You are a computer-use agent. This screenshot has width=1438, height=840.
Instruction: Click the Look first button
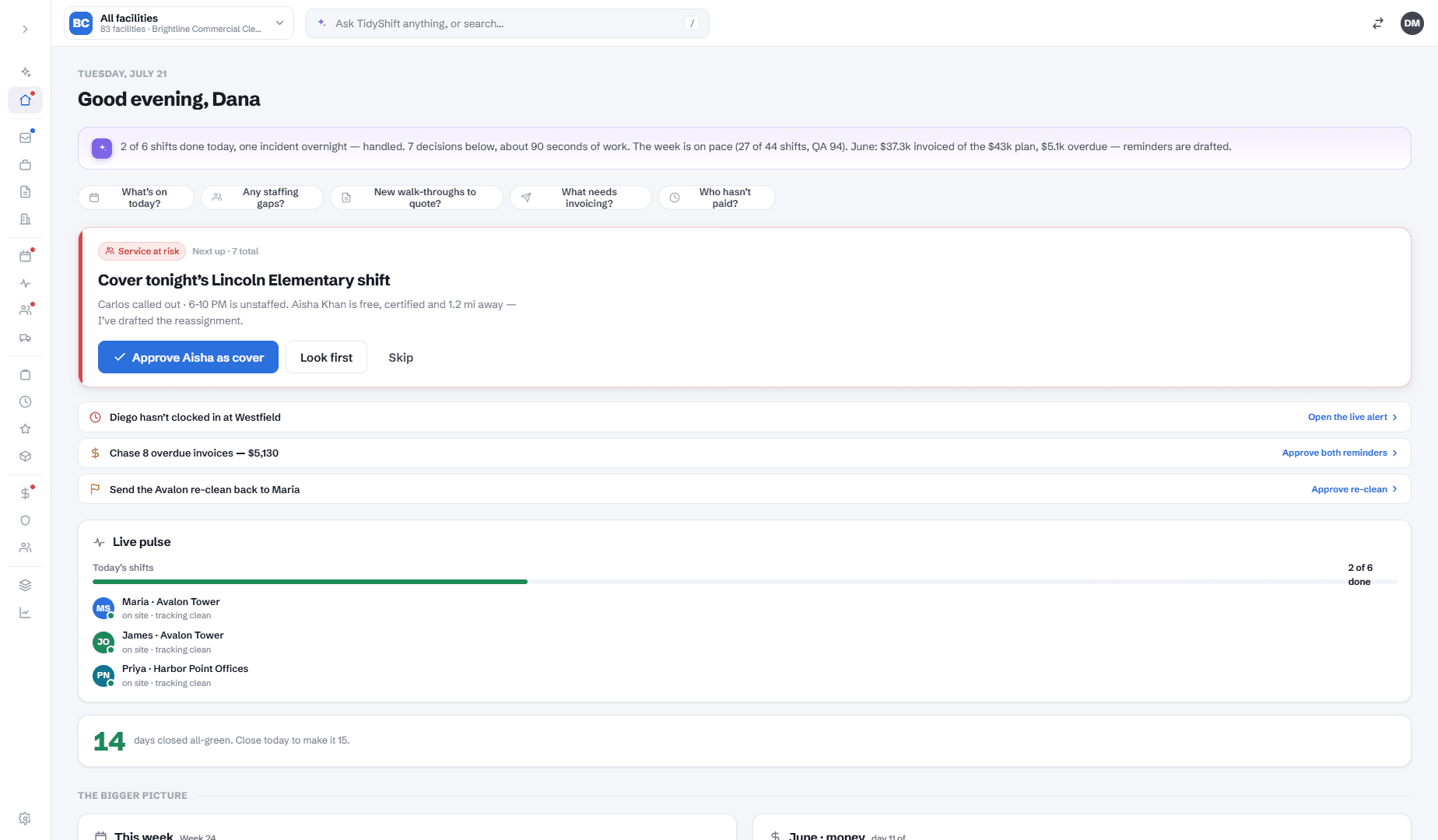click(326, 357)
